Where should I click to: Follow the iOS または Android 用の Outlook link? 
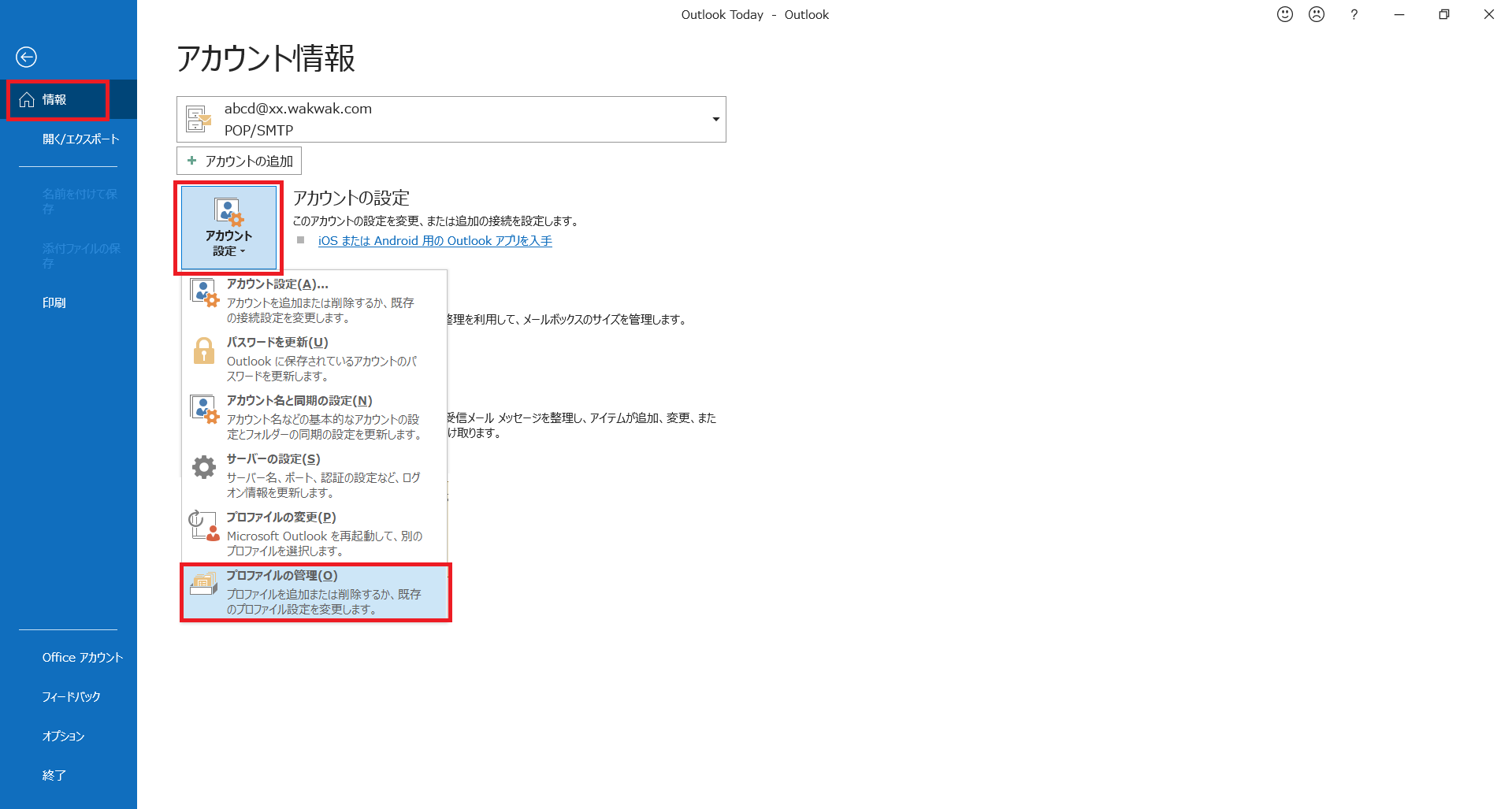pos(435,240)
